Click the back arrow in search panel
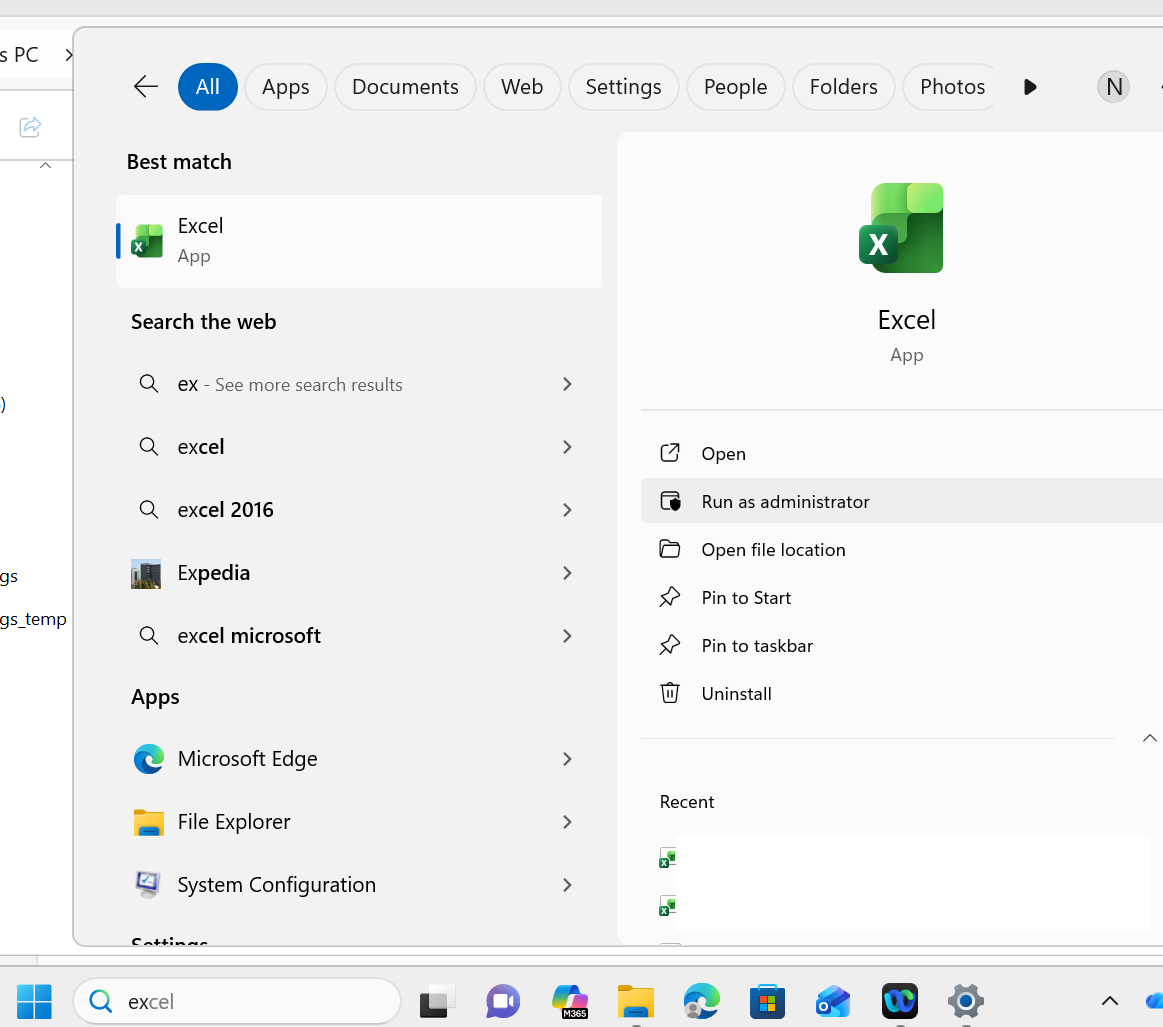Screen dimensions: 1163x1027 pyautogui.click(x=146, y=87)
